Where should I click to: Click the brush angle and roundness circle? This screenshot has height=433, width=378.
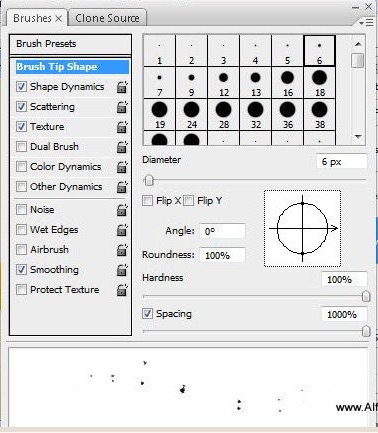[x=302, y=229]
